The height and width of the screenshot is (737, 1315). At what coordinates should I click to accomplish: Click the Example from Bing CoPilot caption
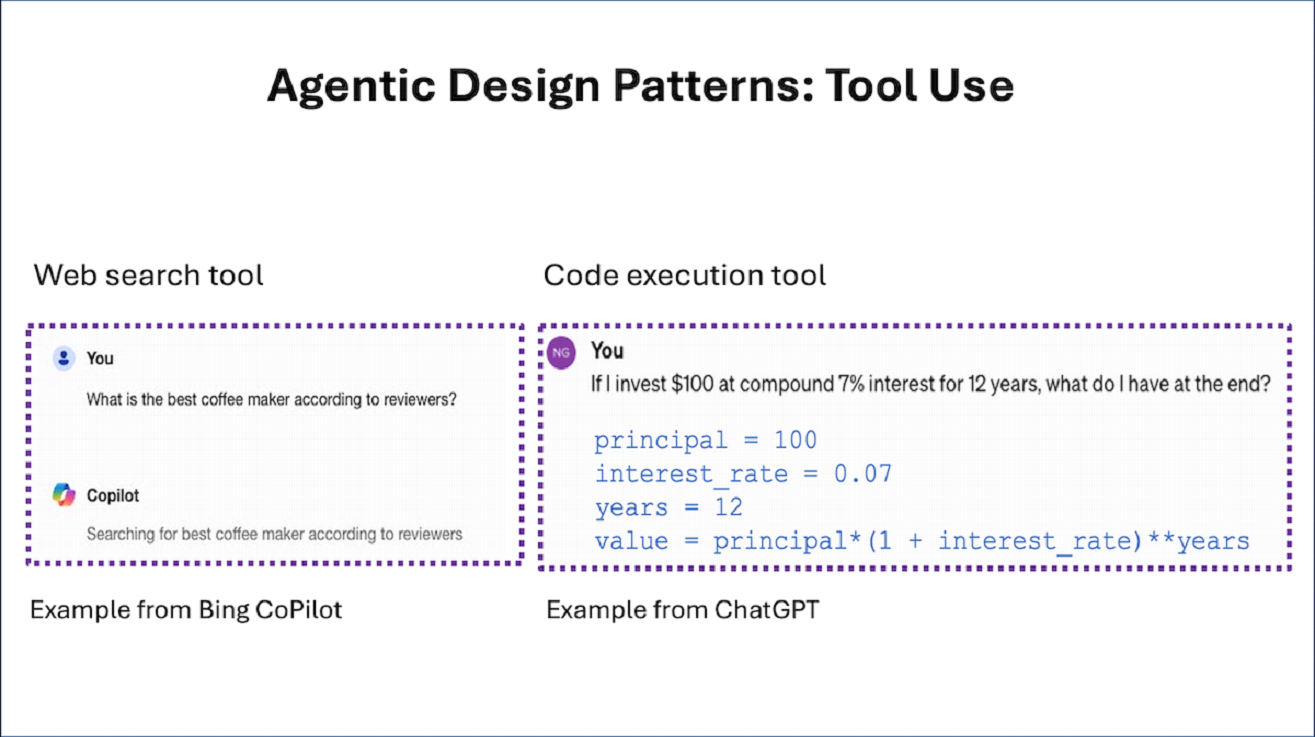pos(186,609)
